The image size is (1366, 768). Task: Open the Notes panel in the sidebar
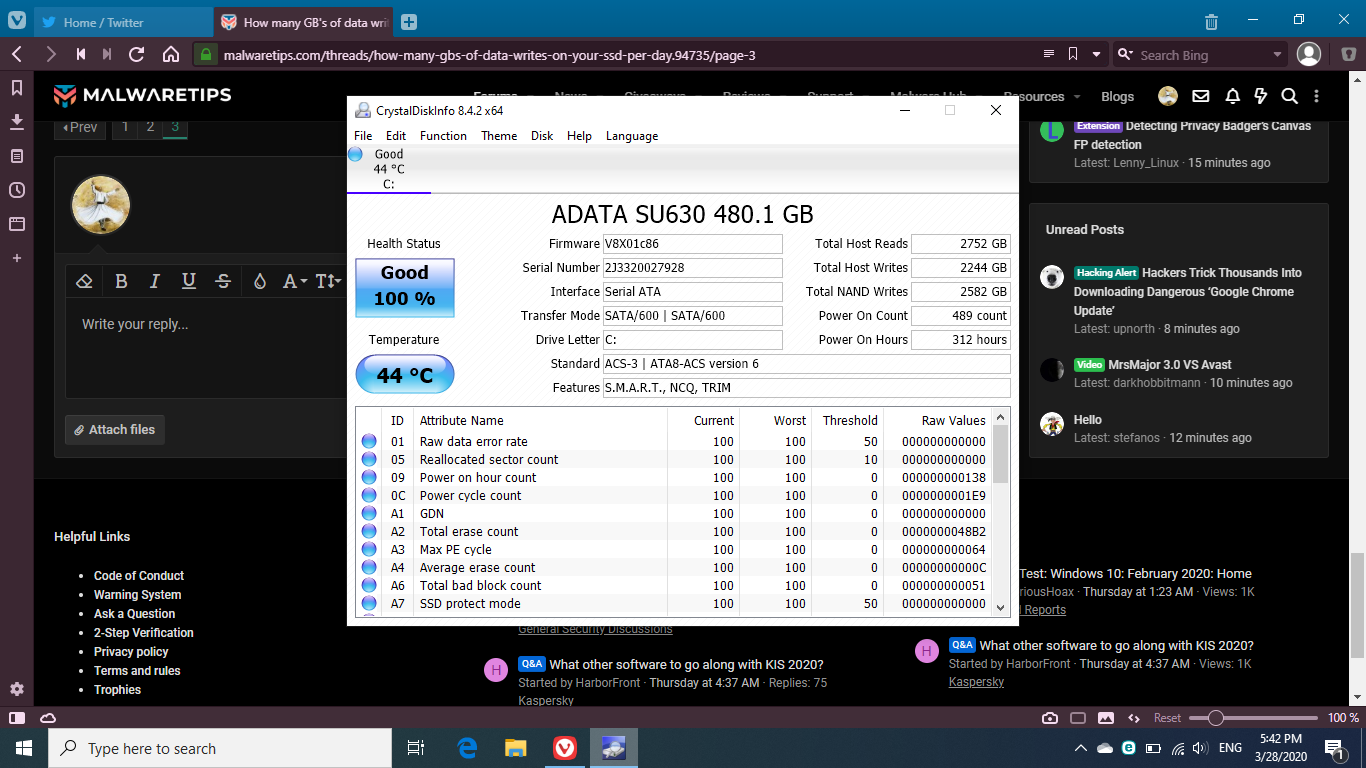coord(17,156)
